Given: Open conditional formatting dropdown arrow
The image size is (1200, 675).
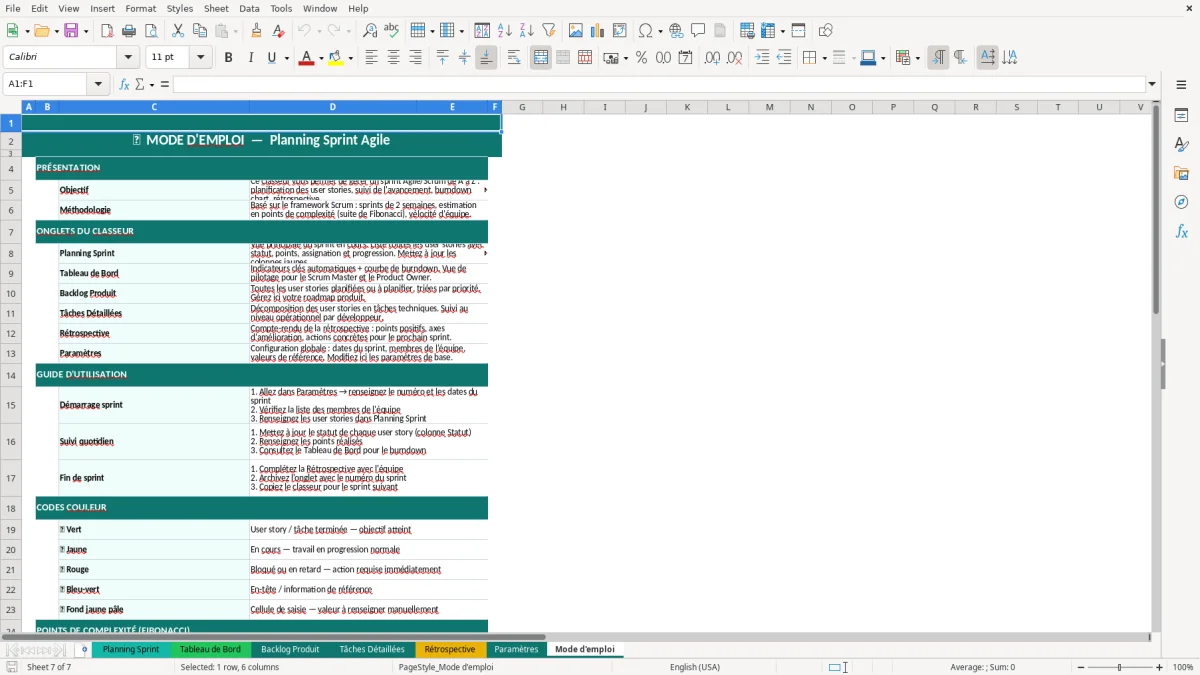Looking at the screenshot, I should click(916, 58).
